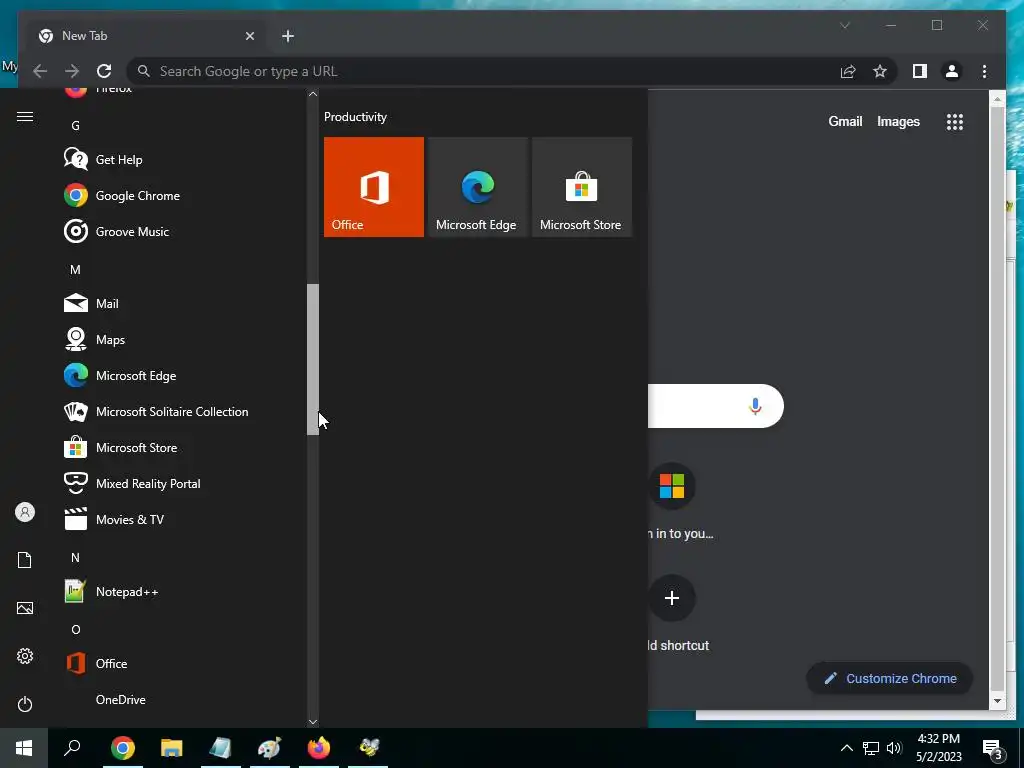Jump to letter G section header
The height and width of the screenshot is (768, 1024).
[76, 125]
